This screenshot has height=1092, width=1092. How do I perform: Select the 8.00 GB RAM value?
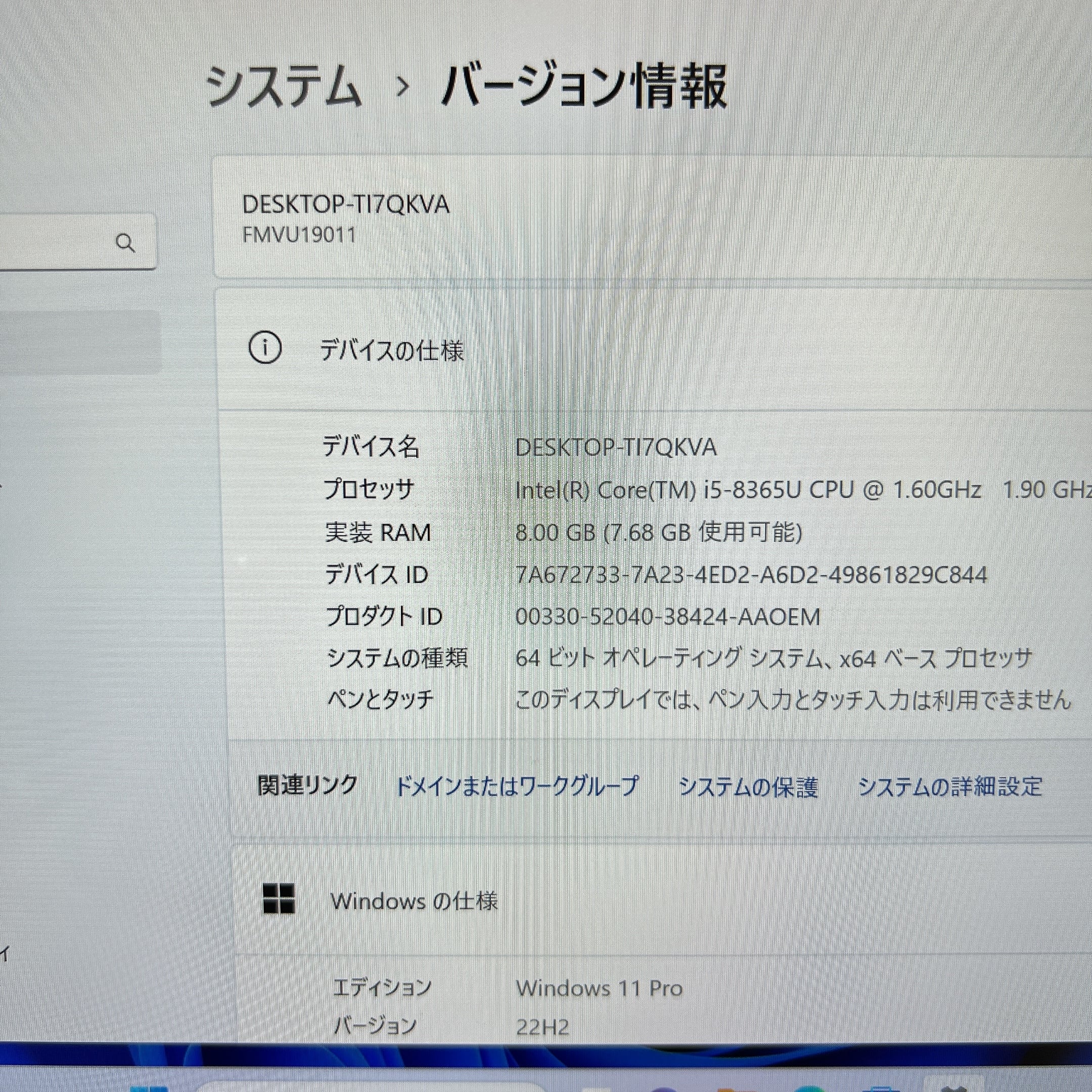pyautogui.click(x=658, y=532)
